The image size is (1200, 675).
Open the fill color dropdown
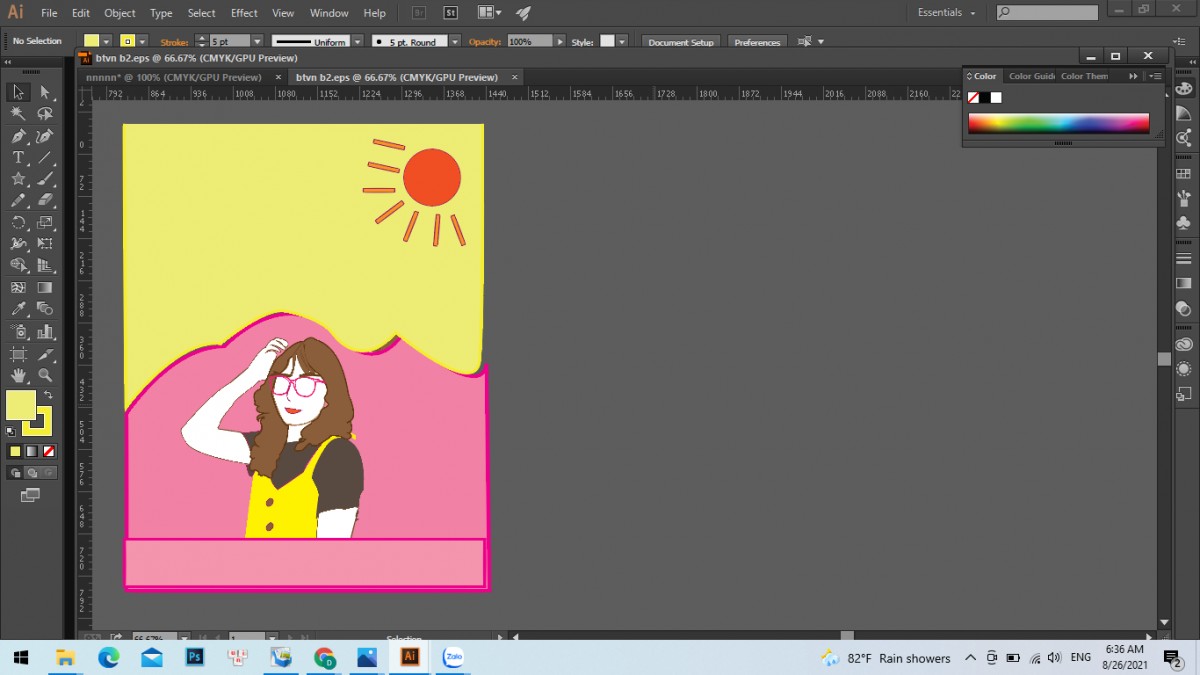(x=107, y=42)
